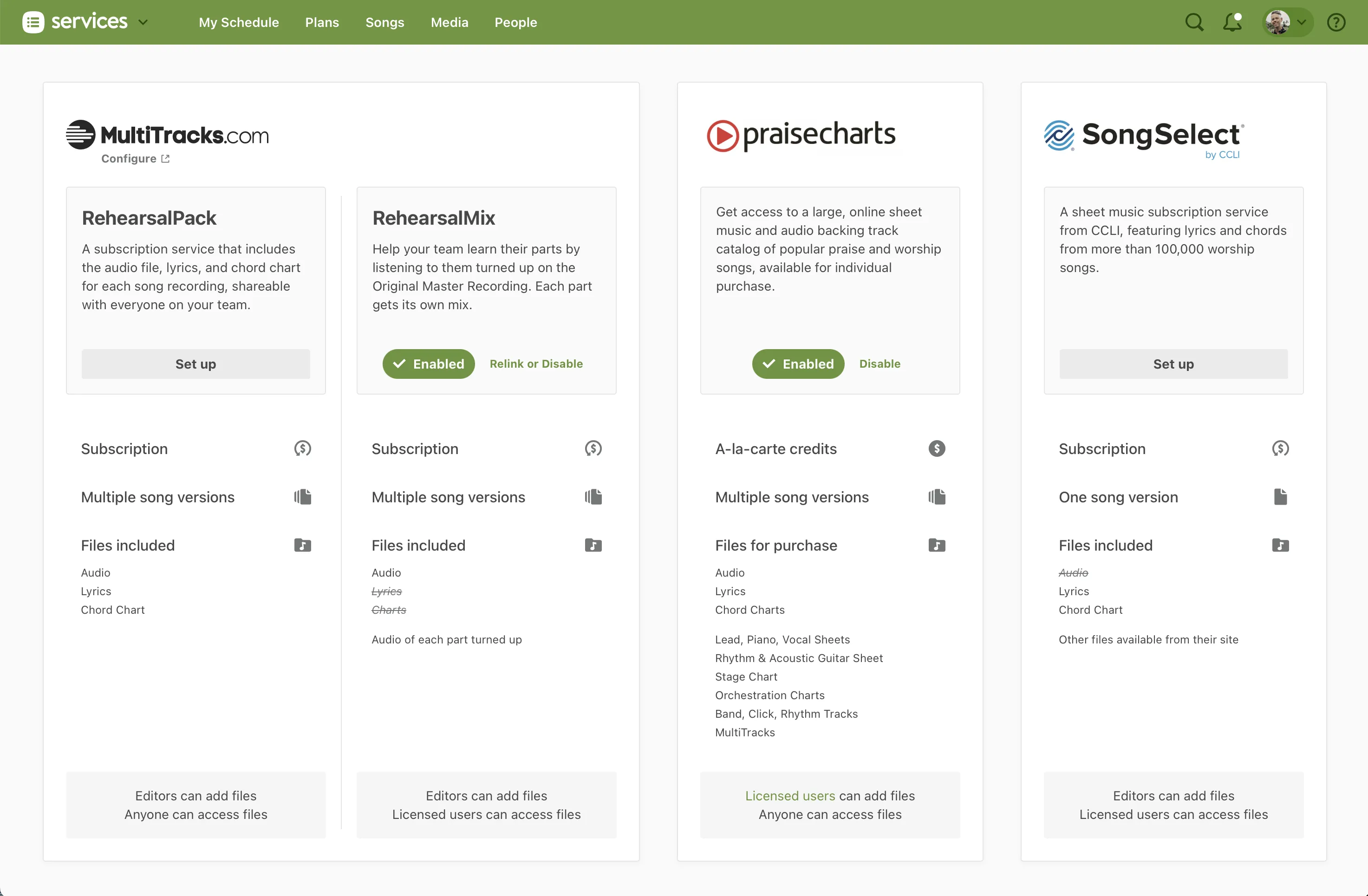Viewport: 1368px width, 896px height.
Task: Toggle the Enabled switch for praisecharts
Action: (x=798, y=363)
